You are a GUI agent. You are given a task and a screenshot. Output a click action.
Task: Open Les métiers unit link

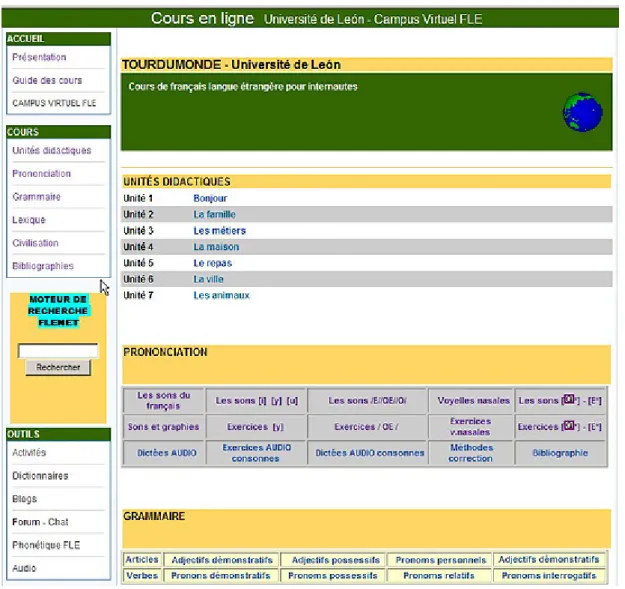click(220, 231)
